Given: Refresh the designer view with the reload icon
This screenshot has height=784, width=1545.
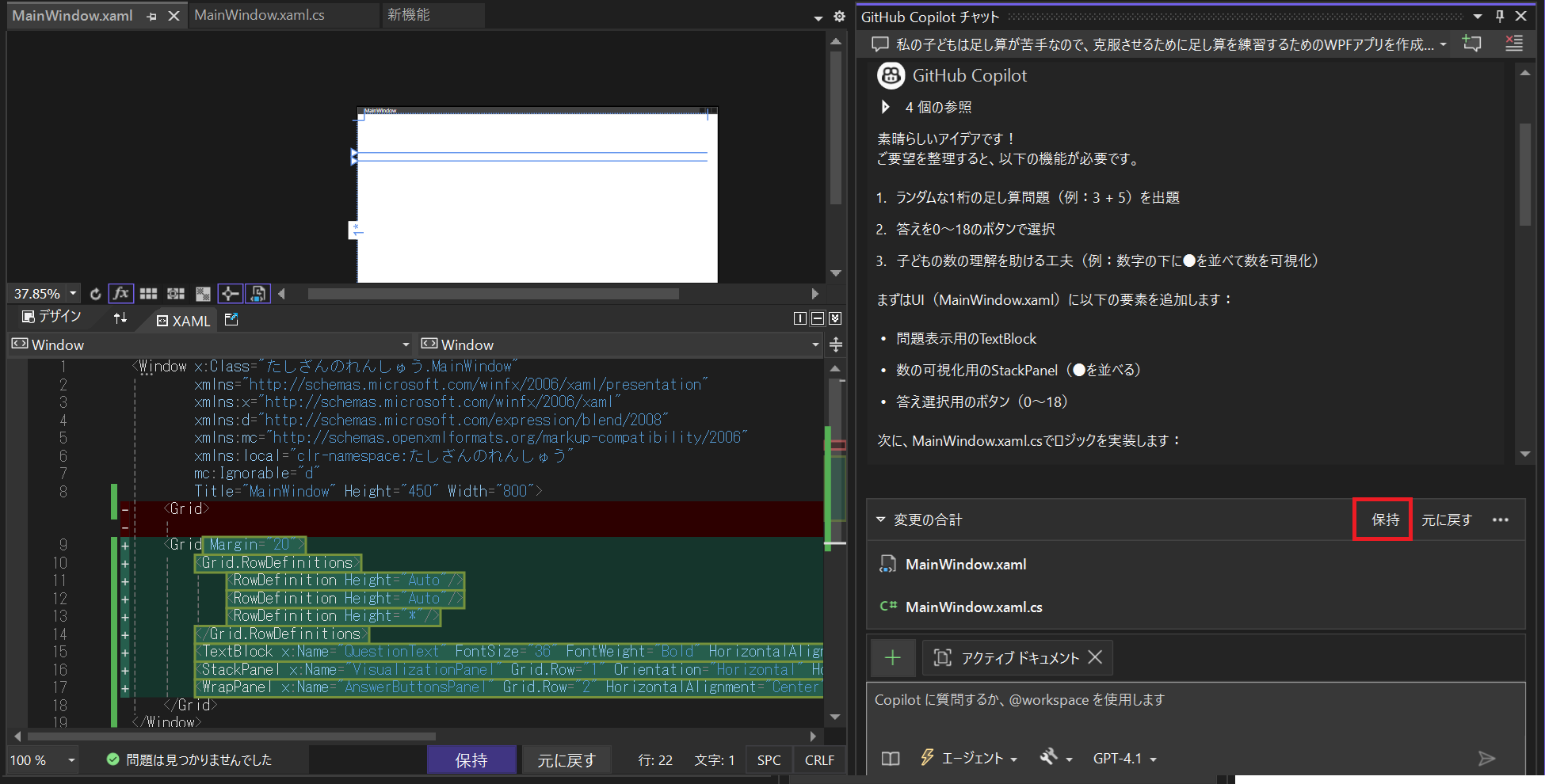Looking at the screenshot, I should coord(96,294).
